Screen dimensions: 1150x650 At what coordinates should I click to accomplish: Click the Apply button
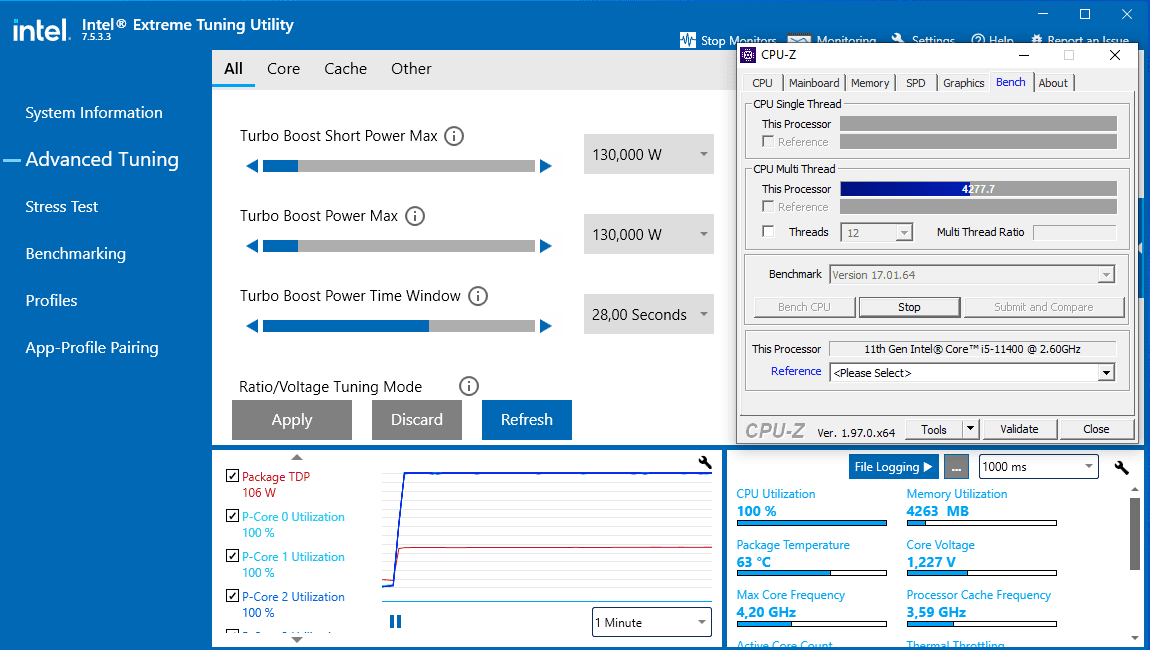(292, 420)
